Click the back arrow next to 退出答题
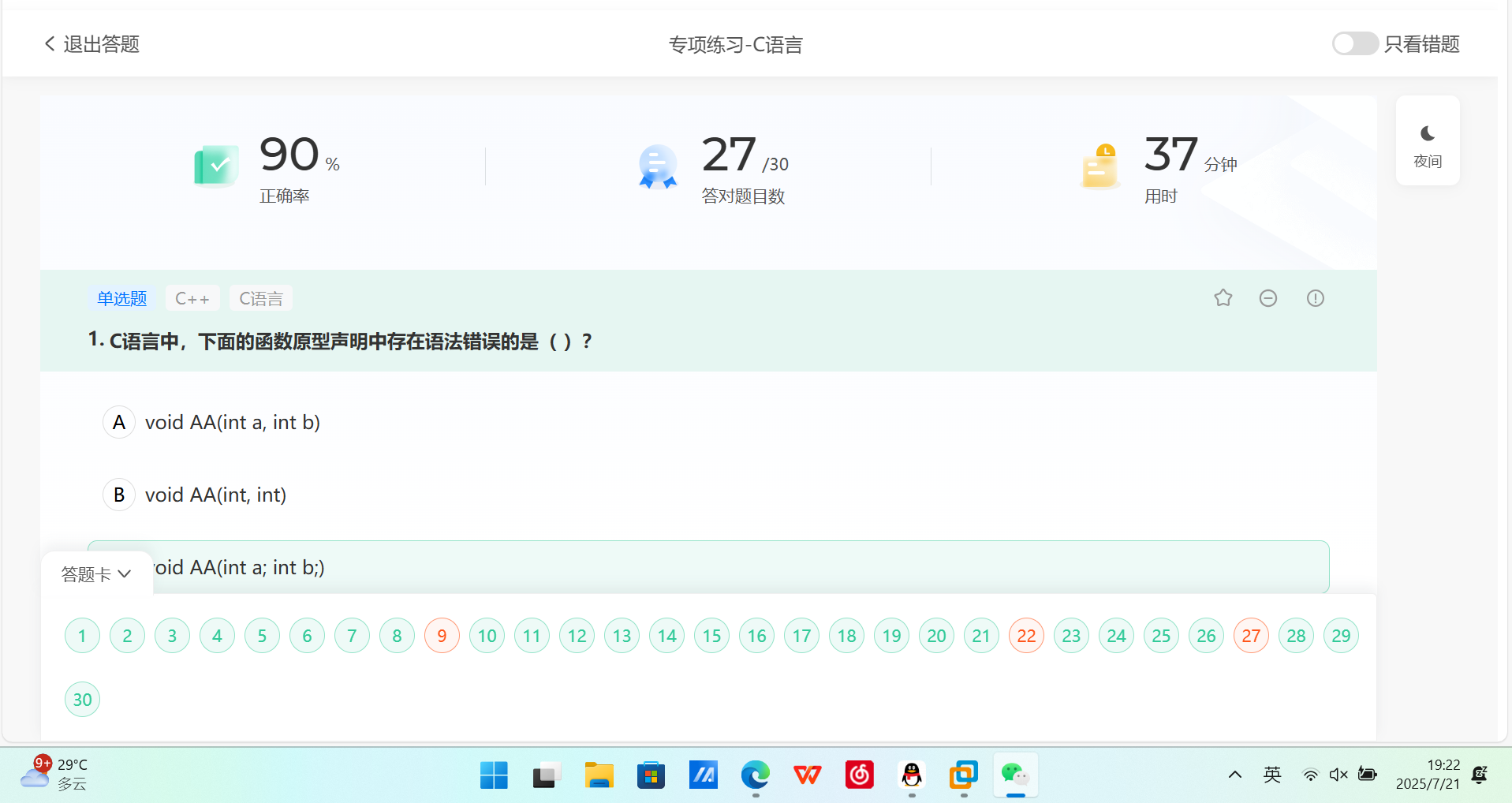 49,43
